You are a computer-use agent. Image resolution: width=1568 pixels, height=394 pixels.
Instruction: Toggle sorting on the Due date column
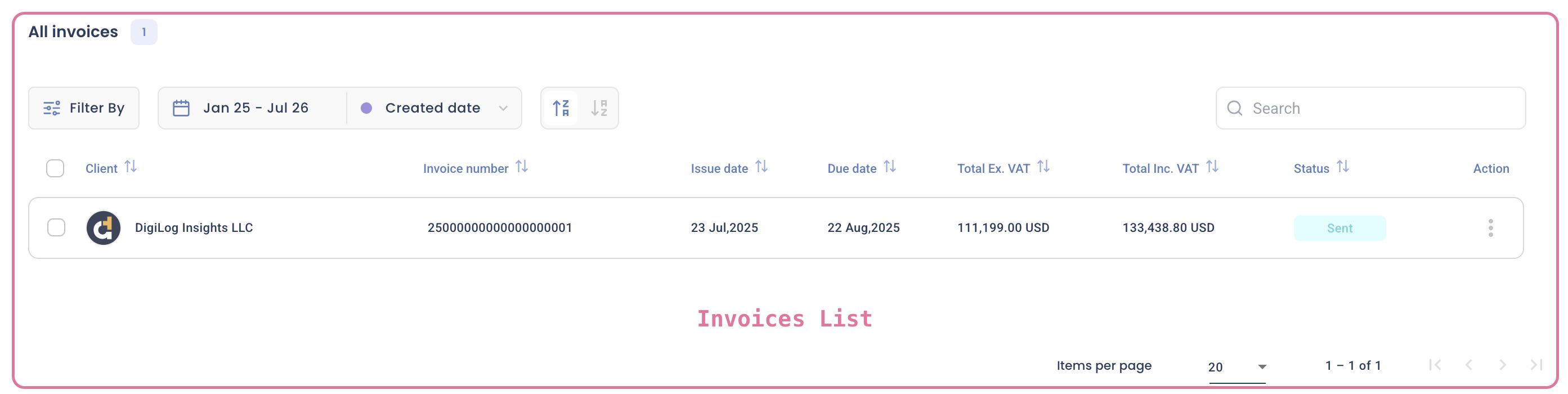click(890, 166)
